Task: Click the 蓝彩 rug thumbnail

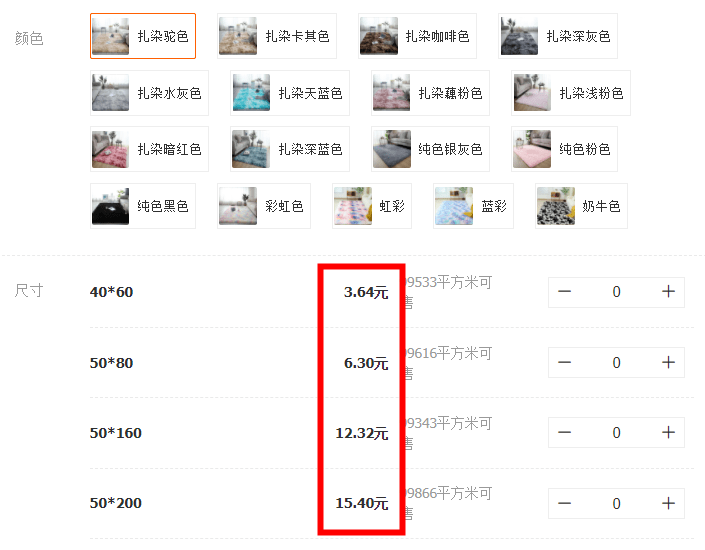Action: pos(454,206)
